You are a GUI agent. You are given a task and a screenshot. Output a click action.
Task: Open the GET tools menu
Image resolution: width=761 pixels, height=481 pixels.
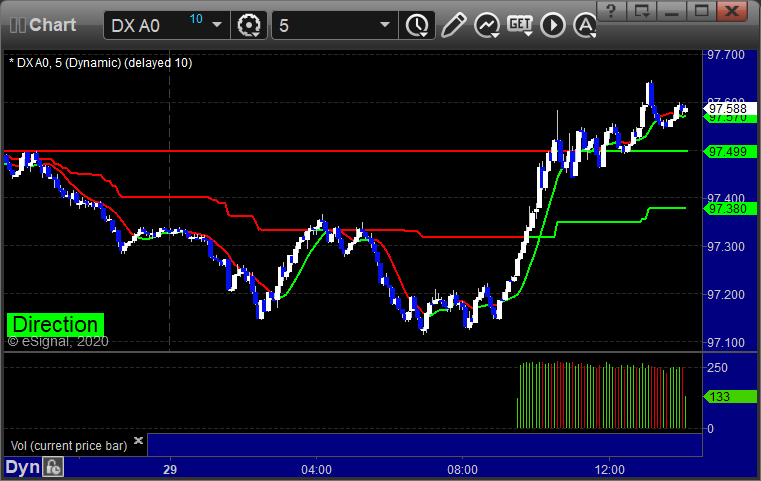click(520, 25)
